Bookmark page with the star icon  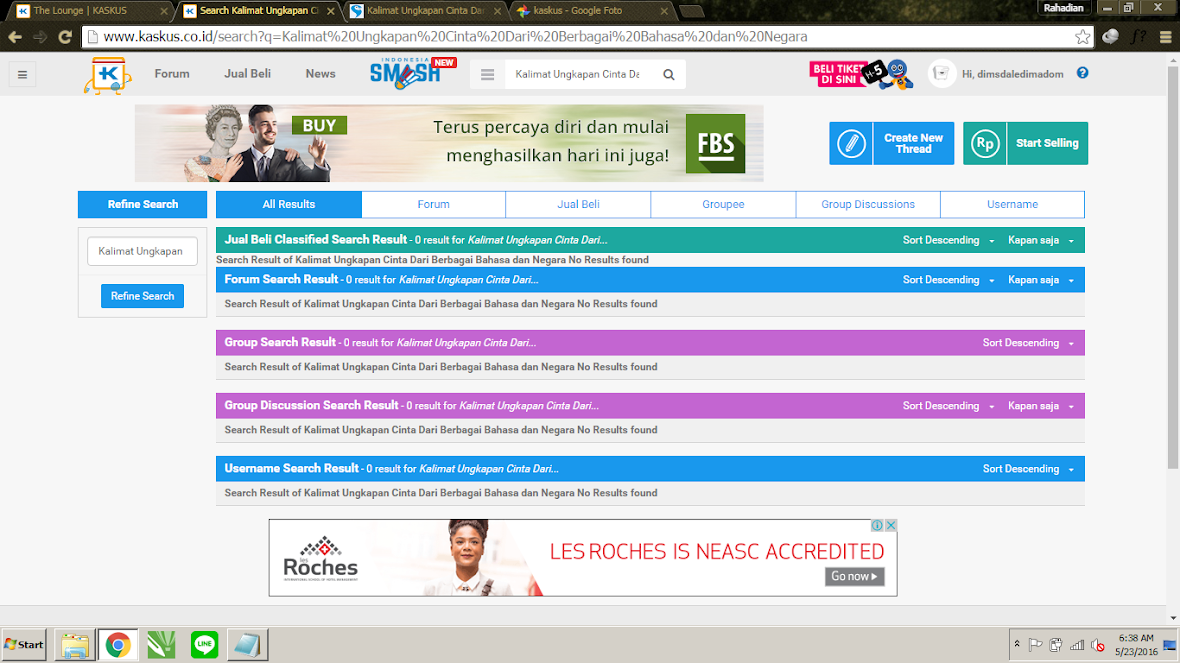point(1082,37)
